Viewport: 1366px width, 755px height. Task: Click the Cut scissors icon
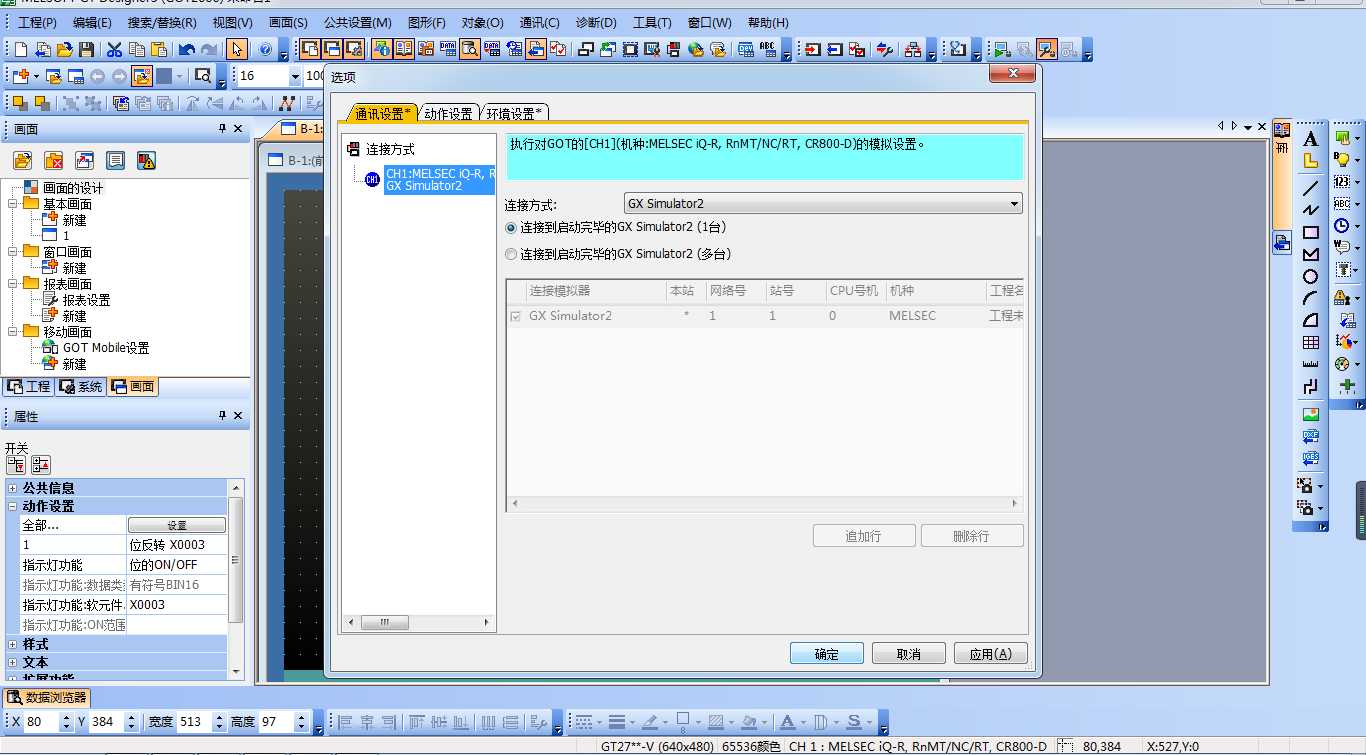(x=114, y=49)
